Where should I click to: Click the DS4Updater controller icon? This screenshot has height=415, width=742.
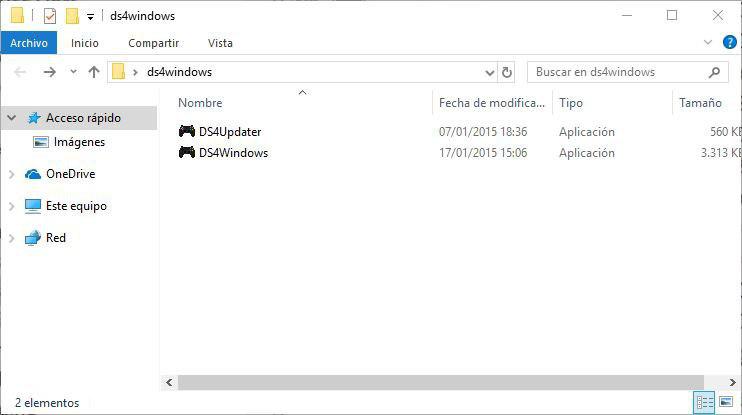point(187,132)
